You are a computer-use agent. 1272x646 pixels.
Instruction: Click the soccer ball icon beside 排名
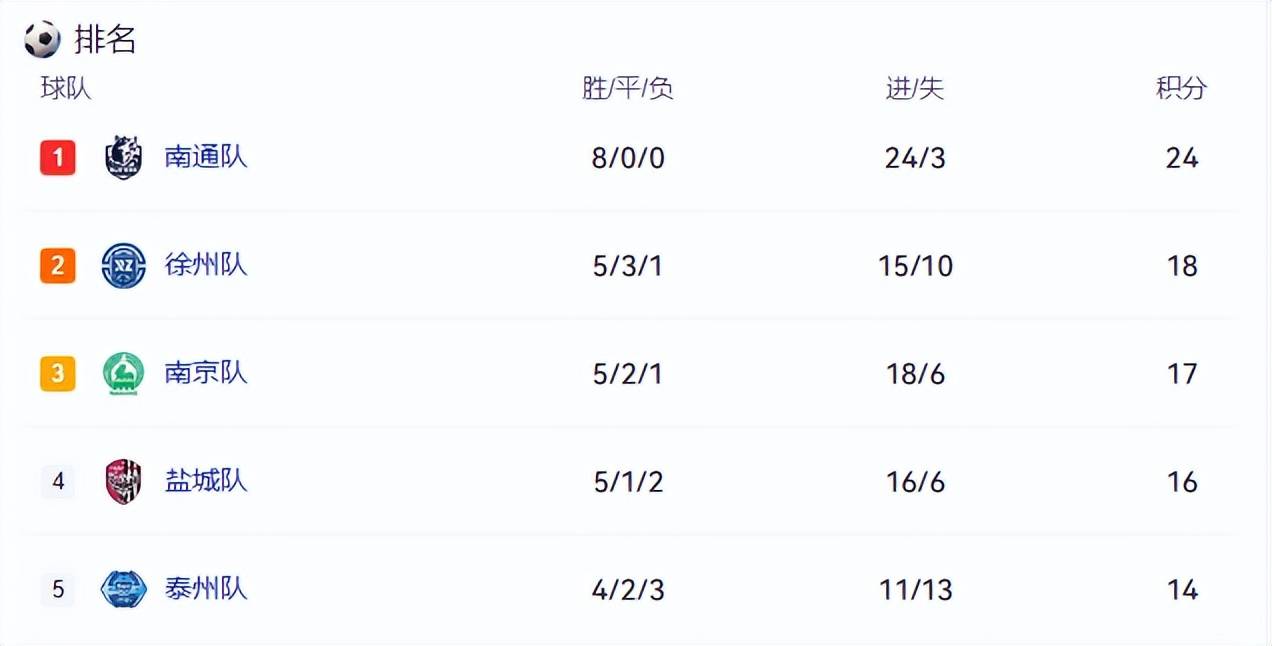click(42, 40)
